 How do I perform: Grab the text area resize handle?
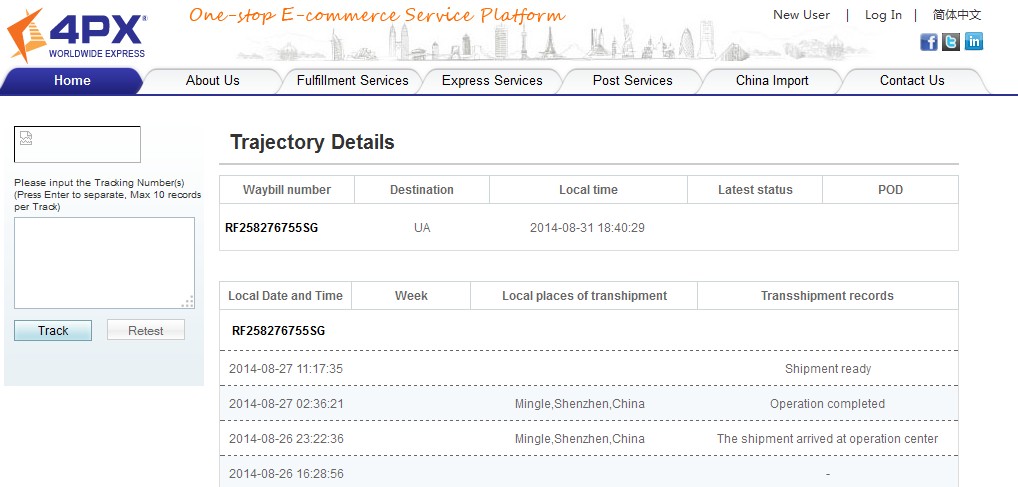tap(188, 302)
